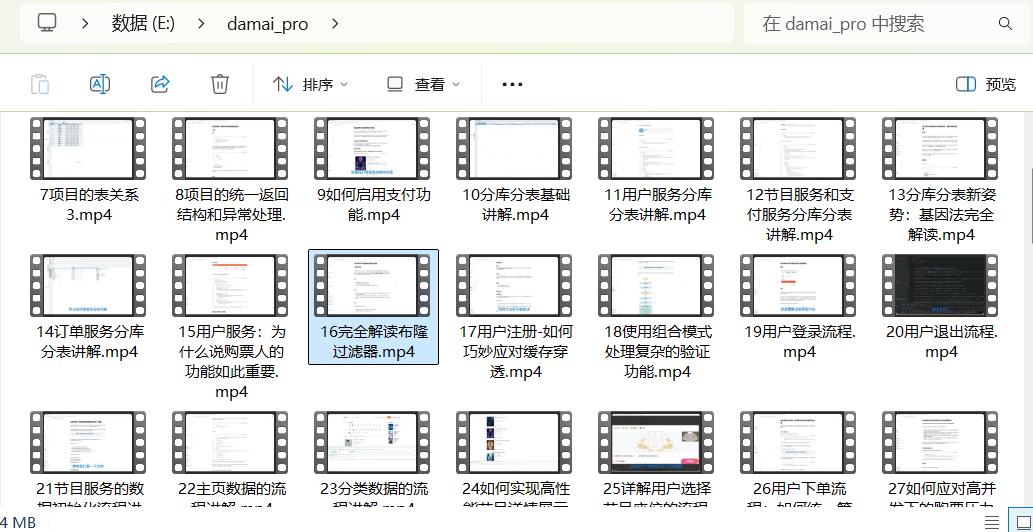Image resolution: width=1033 pixels, height=532 pixels.
Task: Click file name 20用户退出流程.mp4
Action: (x=941, y=342)
